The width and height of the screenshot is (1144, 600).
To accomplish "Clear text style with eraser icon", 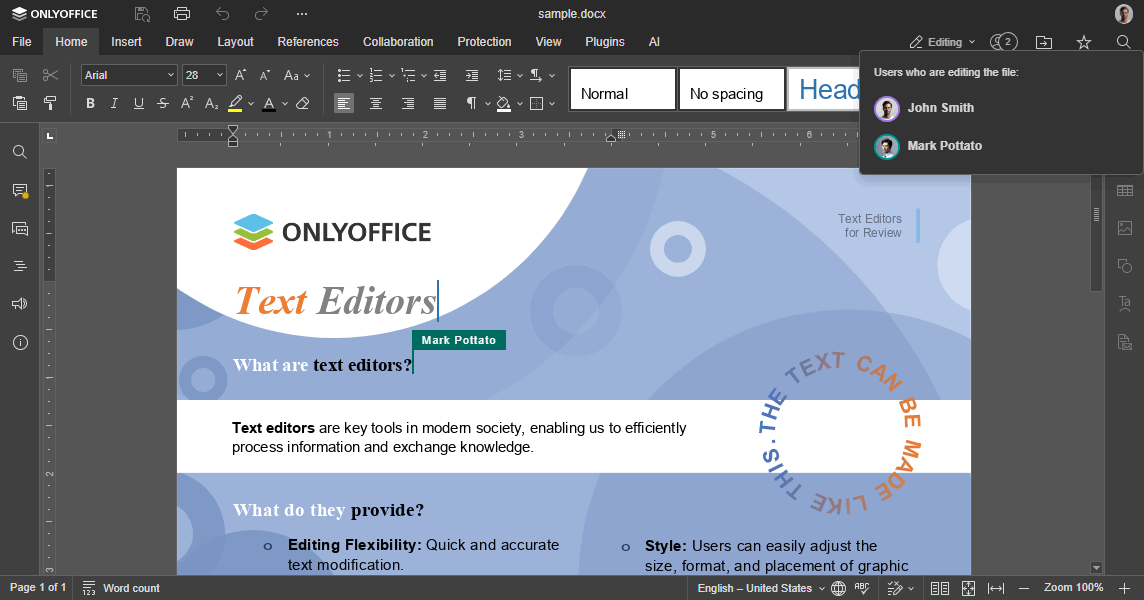I will (x=303, y=104).
